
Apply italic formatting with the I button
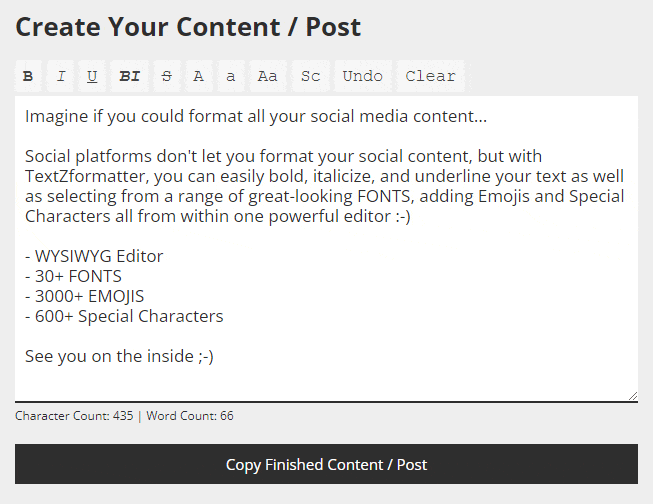(x=61, y=76)
